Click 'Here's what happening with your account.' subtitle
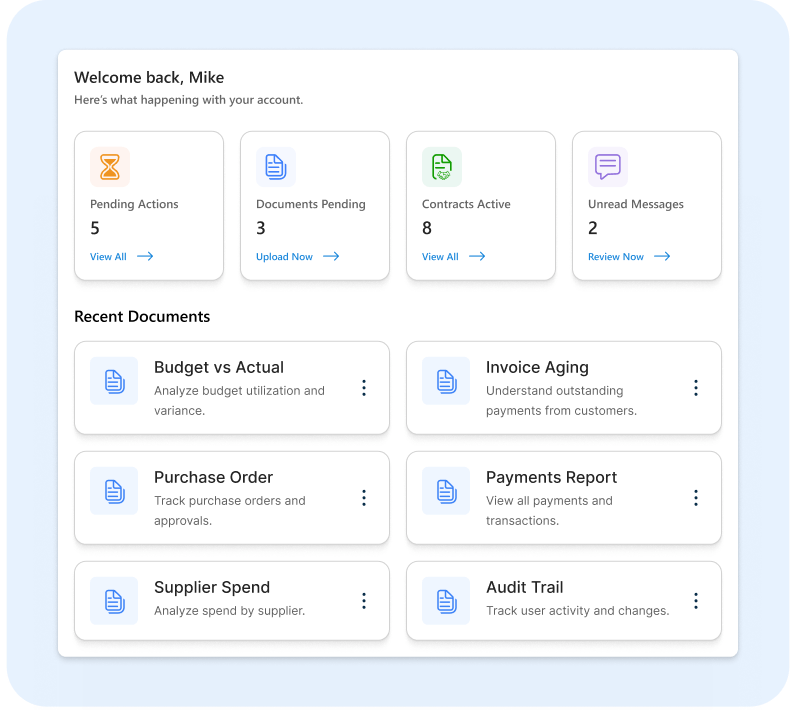Screen dimensions: 796x710 [x=188, y=100]
